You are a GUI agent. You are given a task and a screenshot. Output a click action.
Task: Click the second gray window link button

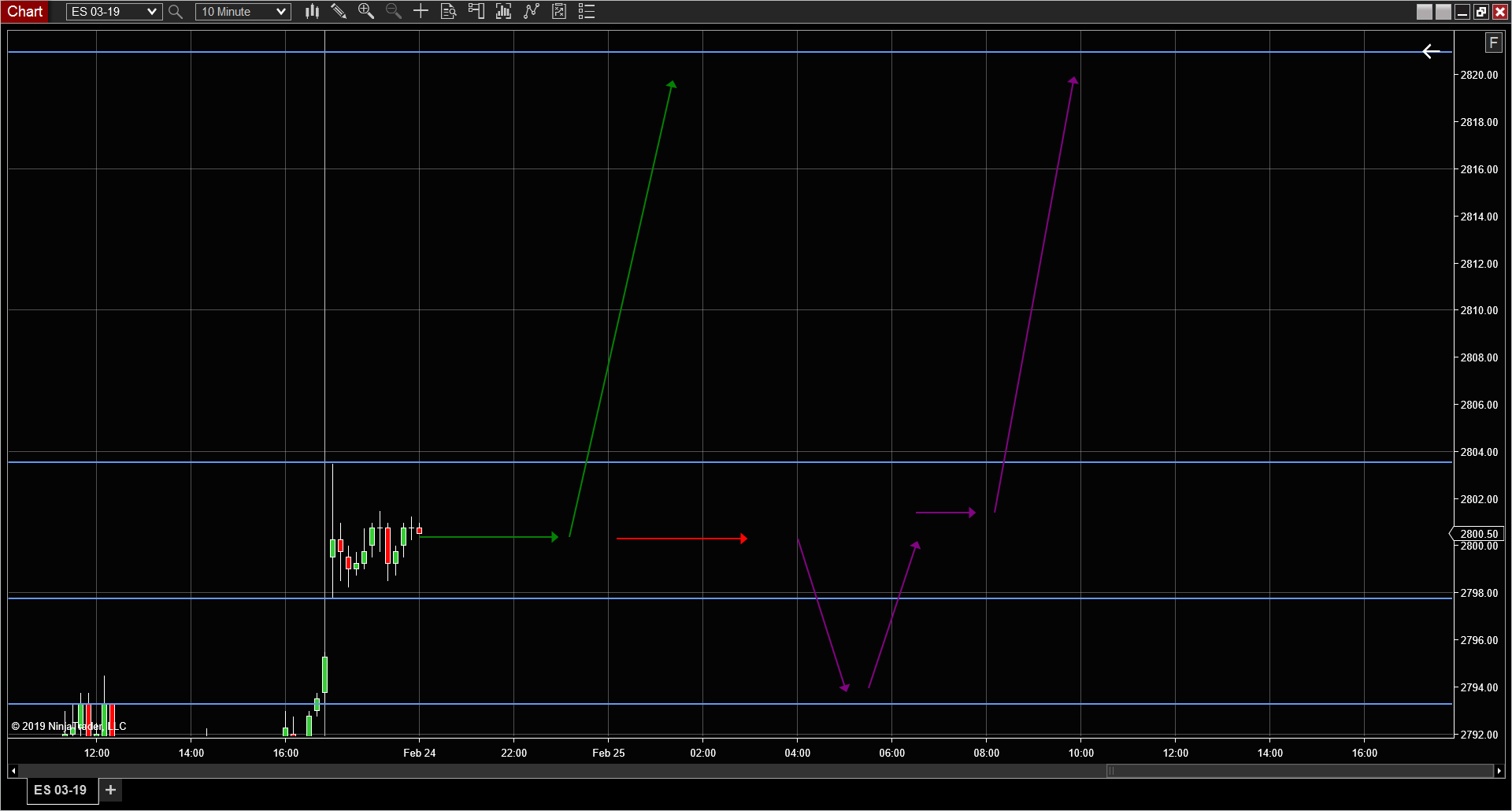[1443, 12]
